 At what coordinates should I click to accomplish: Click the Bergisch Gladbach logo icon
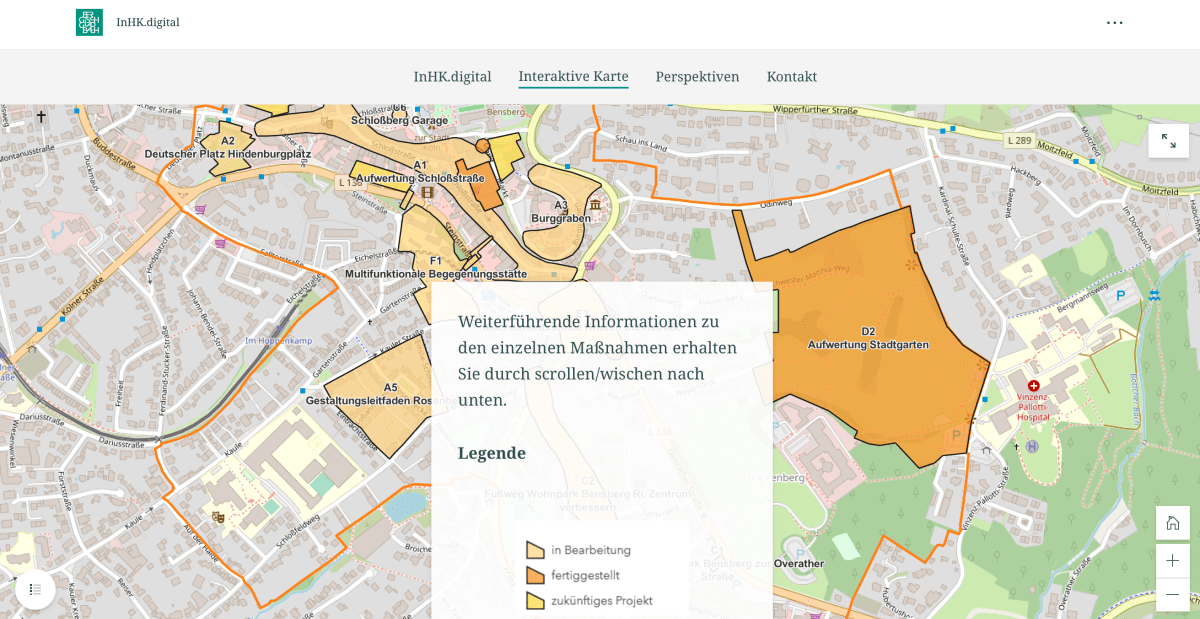tap(89, 22)
